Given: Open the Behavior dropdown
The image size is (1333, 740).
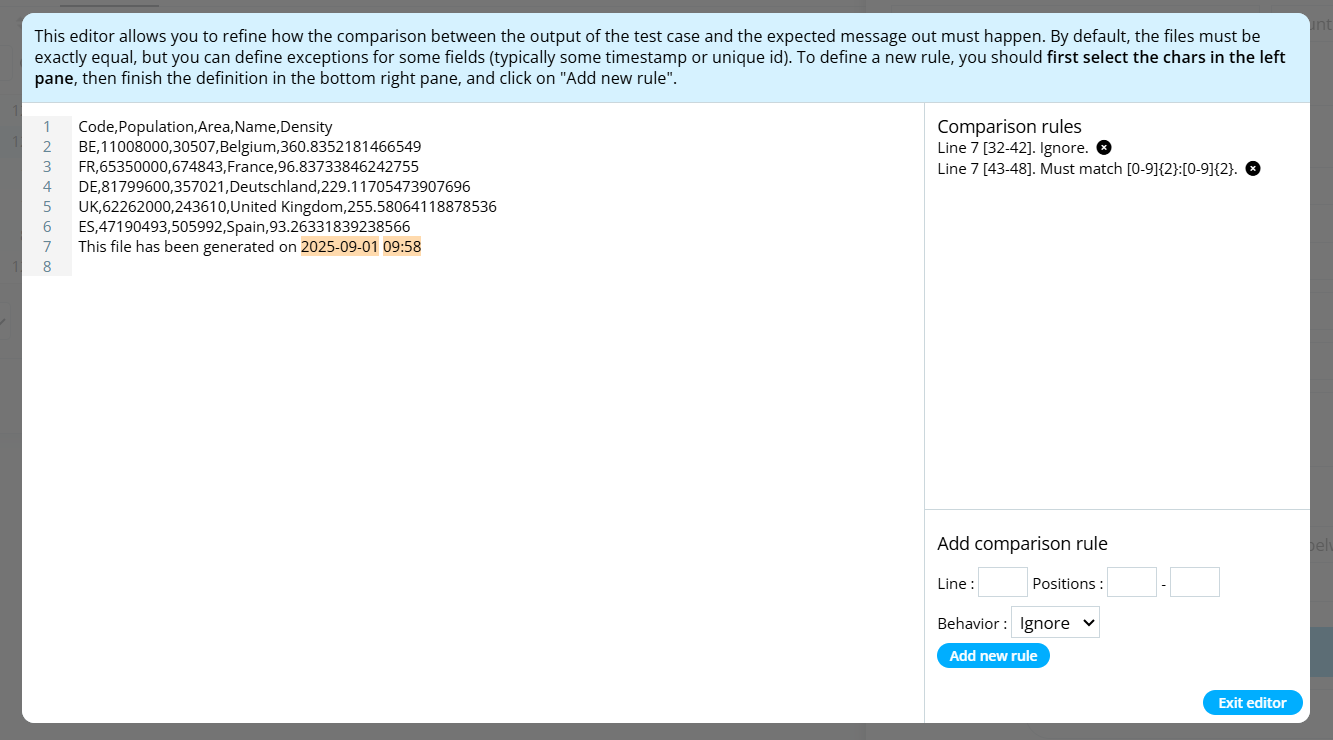Looking at the screenshot, I should click(x=1055, y=622).
